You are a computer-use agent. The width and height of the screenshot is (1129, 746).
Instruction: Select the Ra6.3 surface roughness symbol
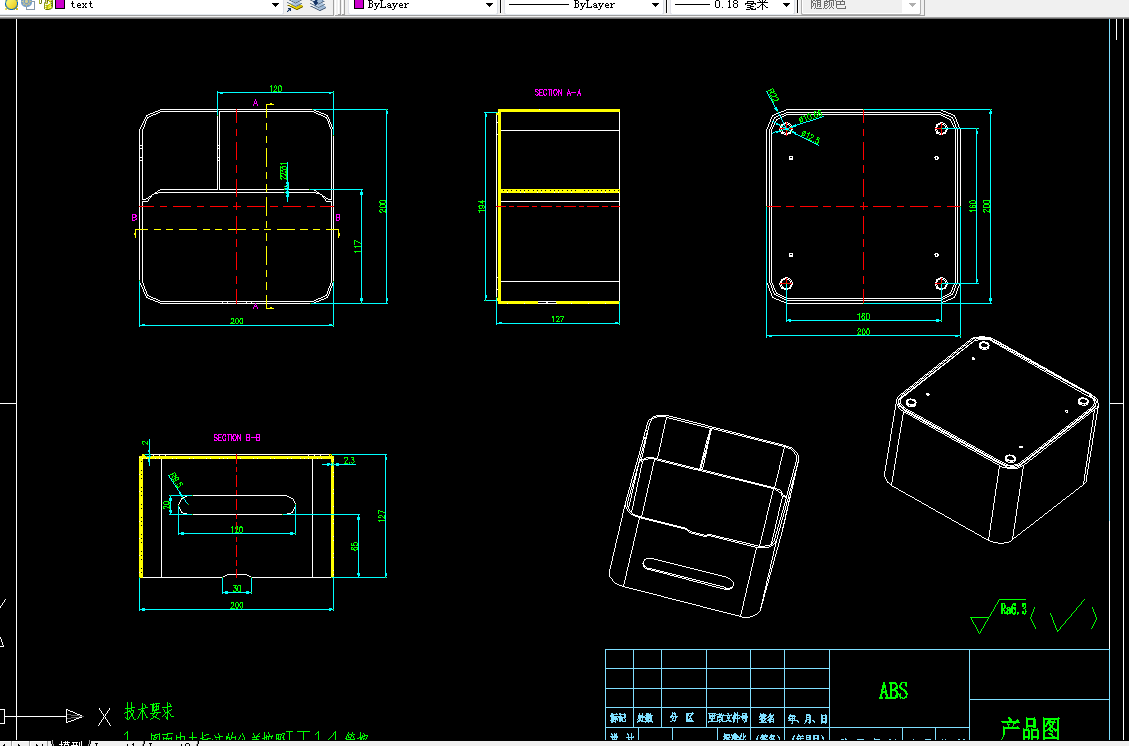[x=999, y=615]
